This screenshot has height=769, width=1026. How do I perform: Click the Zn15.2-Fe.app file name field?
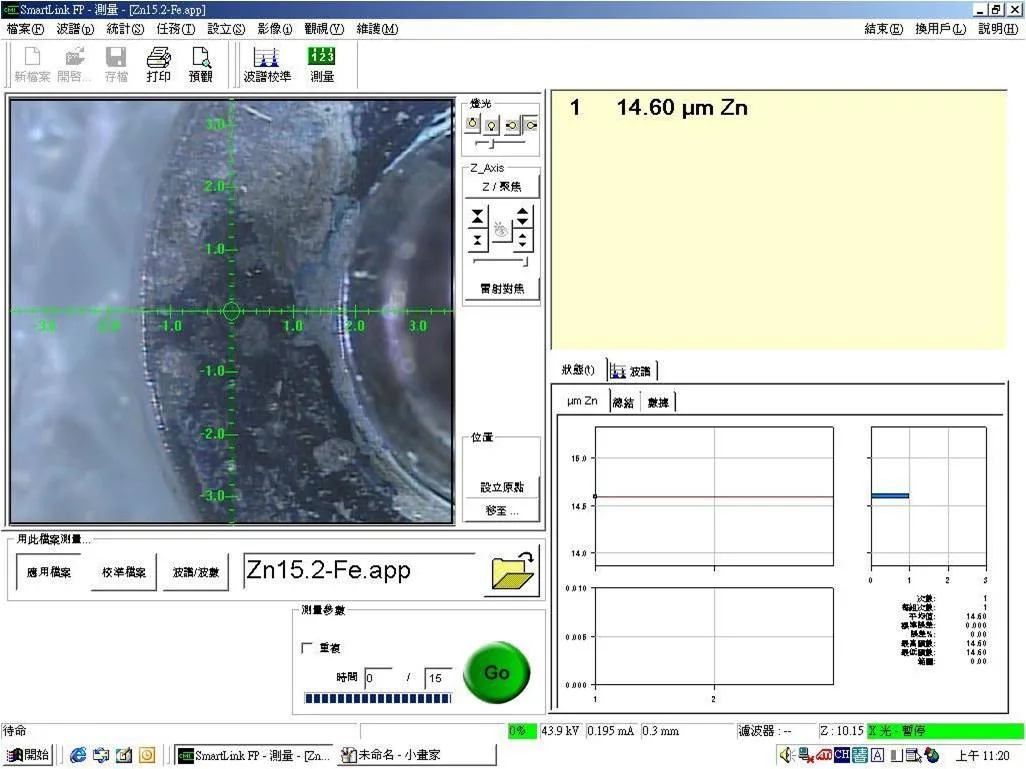[x=360, y=571]
